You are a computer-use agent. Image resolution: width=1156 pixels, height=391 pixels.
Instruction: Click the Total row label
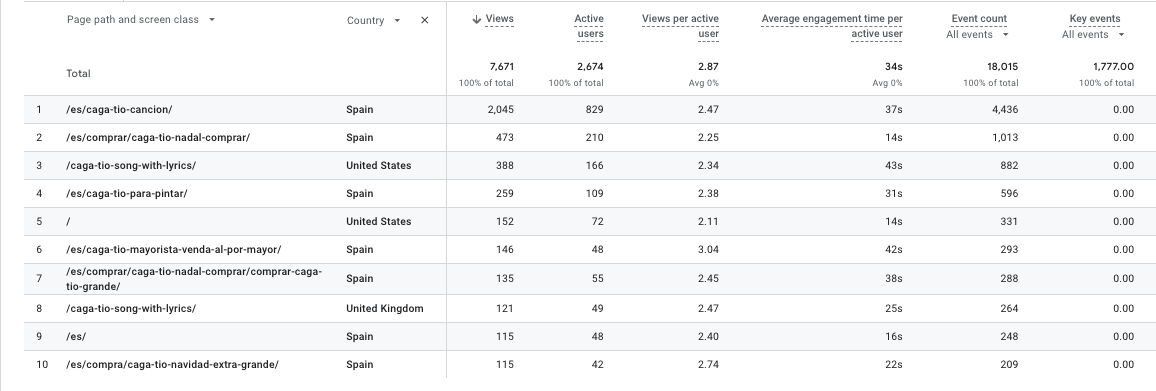tap(78, 74)
